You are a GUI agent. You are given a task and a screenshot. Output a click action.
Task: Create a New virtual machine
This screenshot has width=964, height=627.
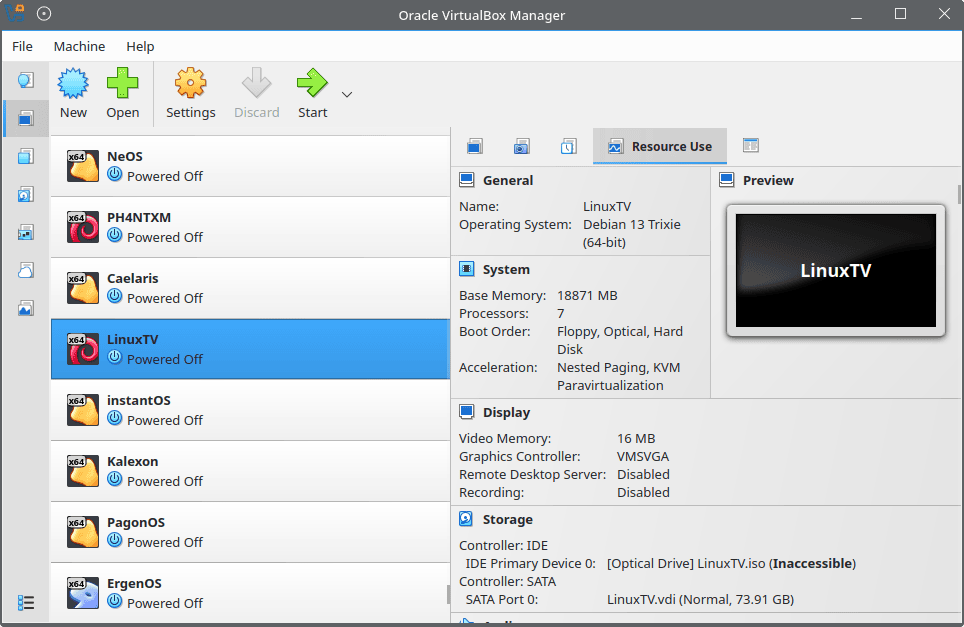(73, 93)
